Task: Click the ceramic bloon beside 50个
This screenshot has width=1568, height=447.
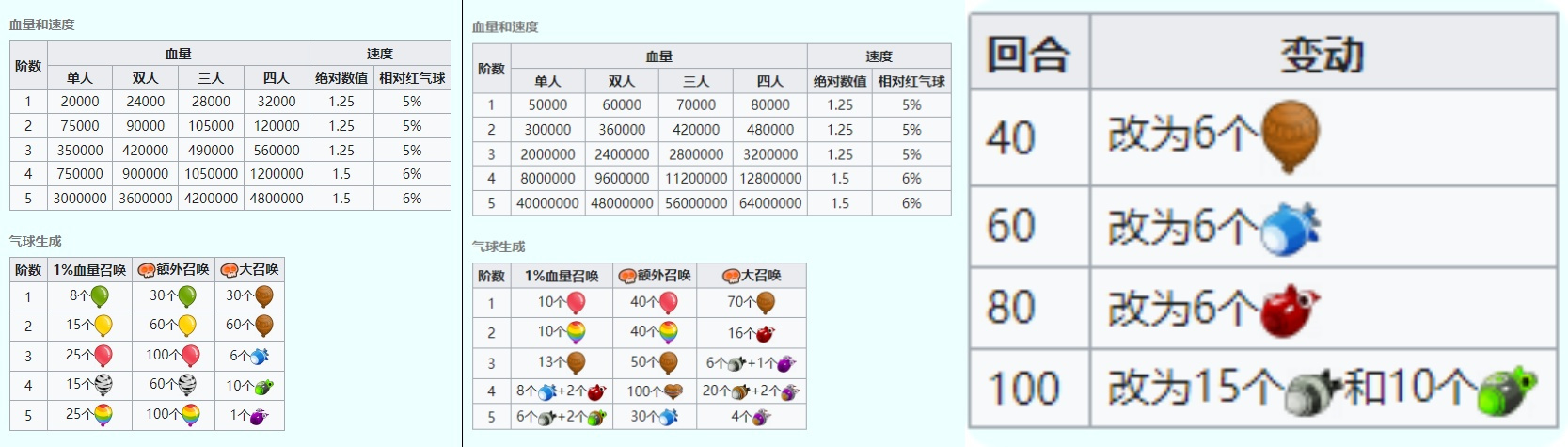Action: click(x=668, y=362)
